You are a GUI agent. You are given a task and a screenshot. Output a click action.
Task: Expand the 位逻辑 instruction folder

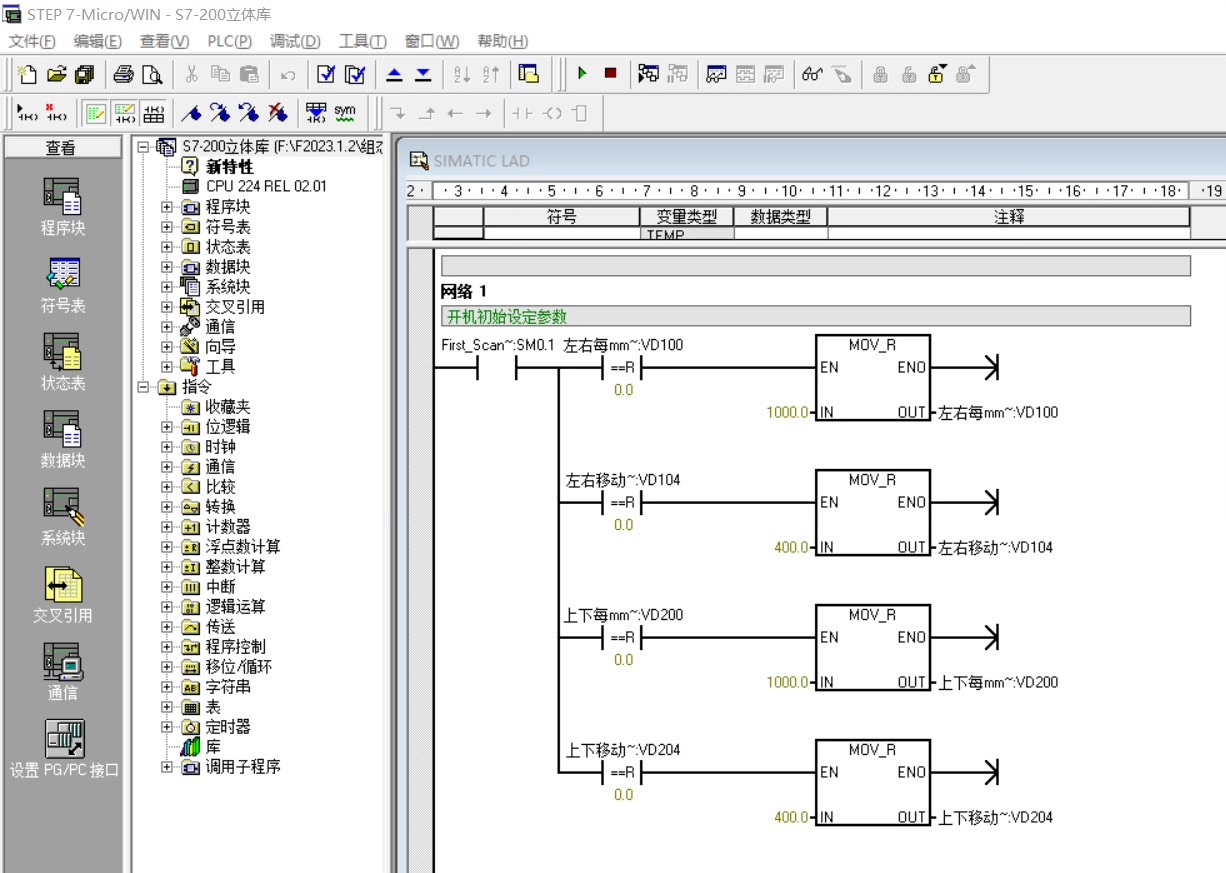(167, 427)
